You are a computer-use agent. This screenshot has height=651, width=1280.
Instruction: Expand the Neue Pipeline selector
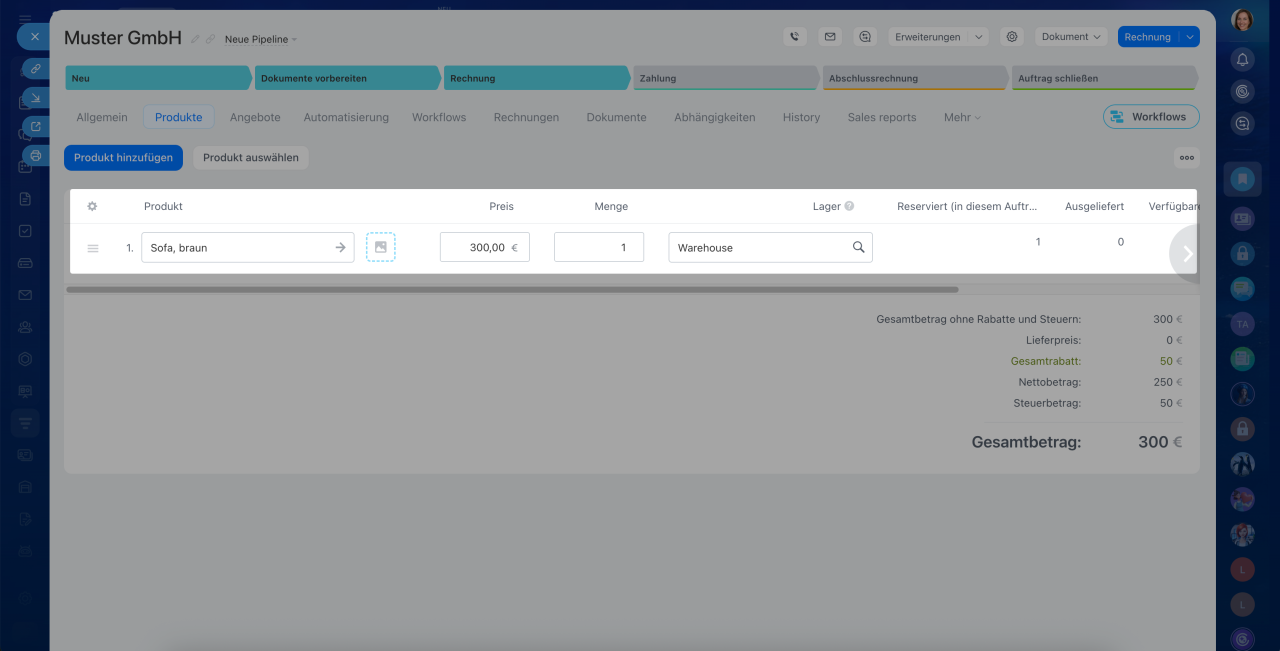click(x=260, y=39)
